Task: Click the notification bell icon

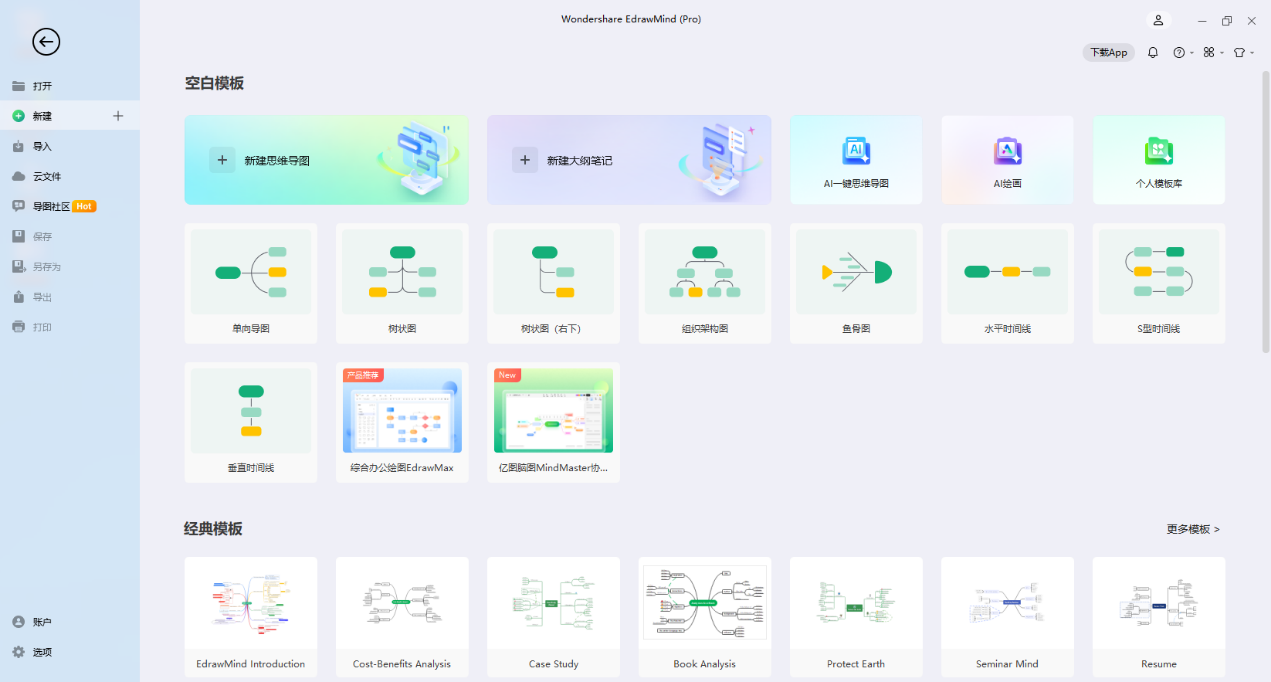Action: point(1152,53)
